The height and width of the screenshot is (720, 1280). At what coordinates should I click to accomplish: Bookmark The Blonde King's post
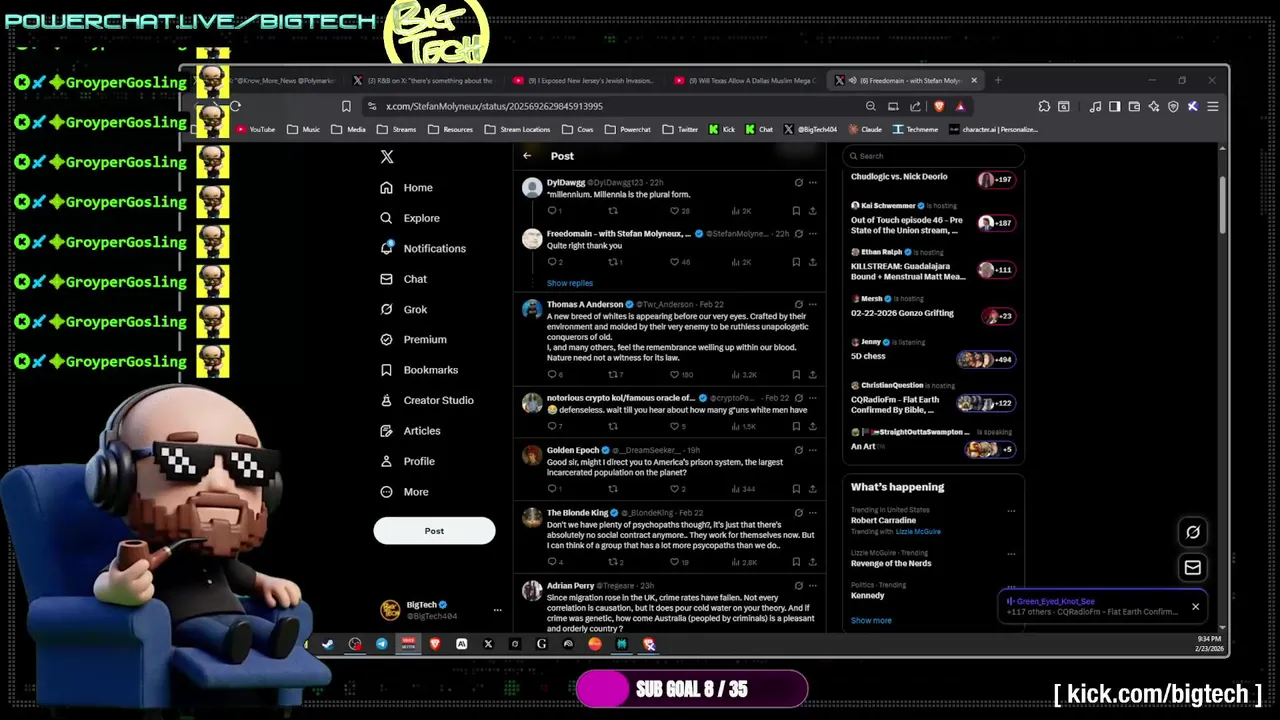tap(796, 562)
